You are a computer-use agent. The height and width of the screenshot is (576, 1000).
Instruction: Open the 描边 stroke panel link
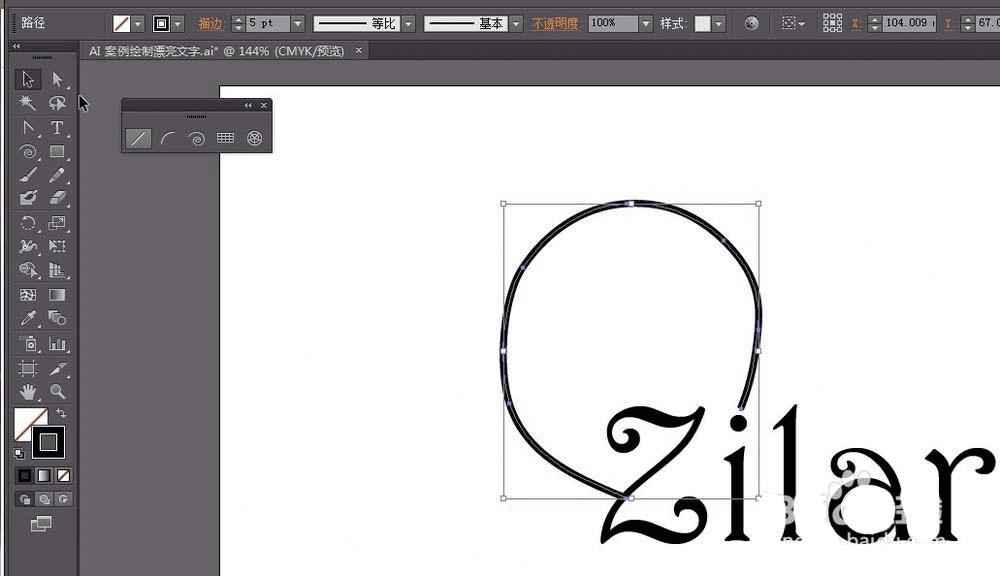[x=210, y=24]
